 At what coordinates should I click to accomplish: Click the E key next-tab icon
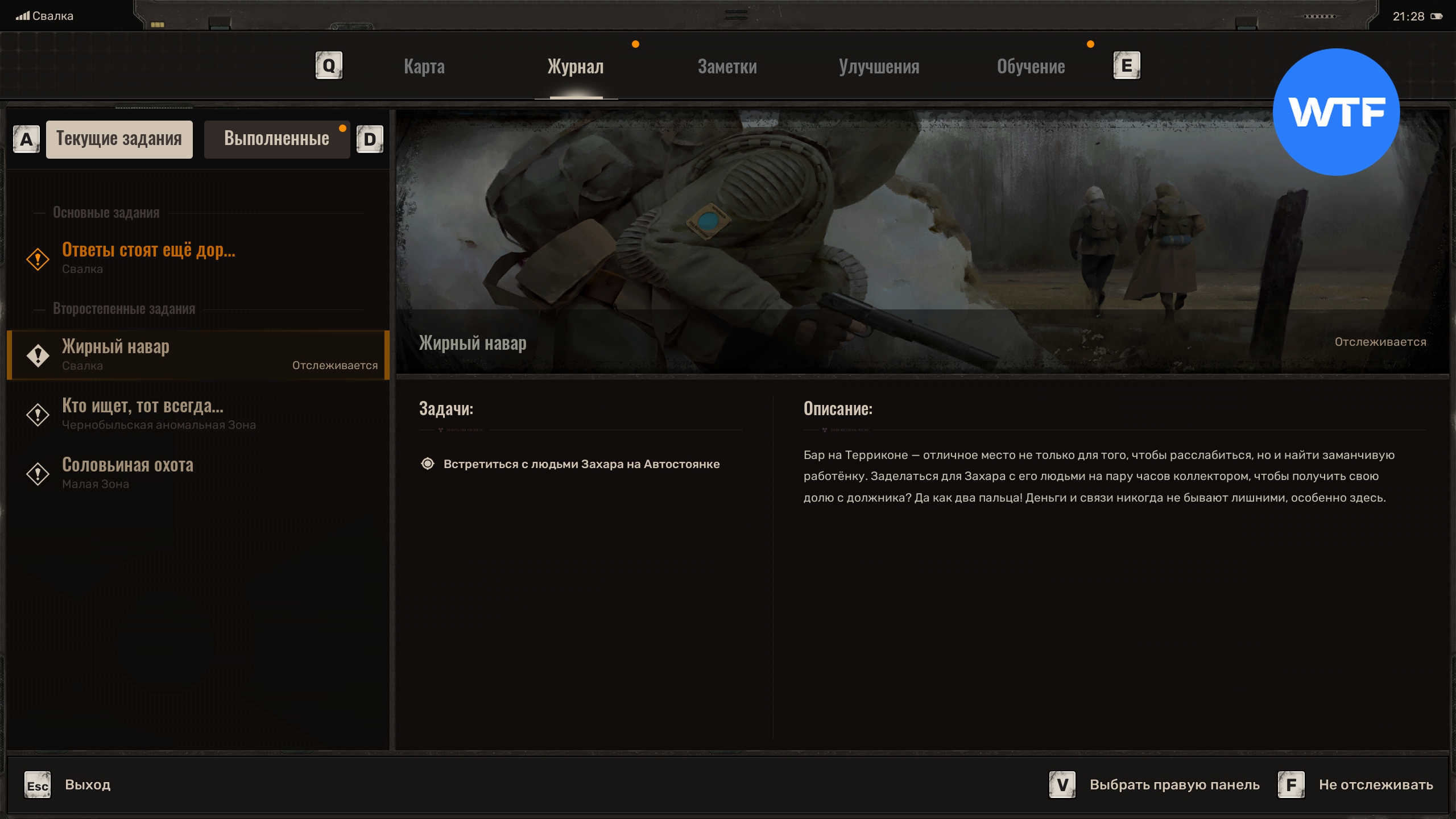(x=1126, y=66)
